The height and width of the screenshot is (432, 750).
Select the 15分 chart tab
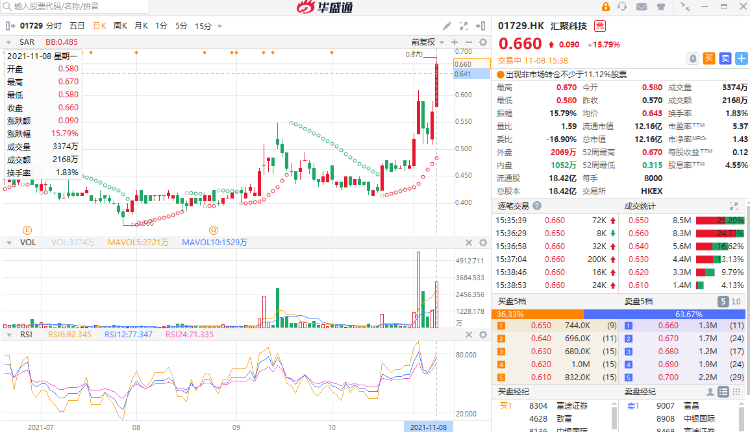[x=203, y=26]
